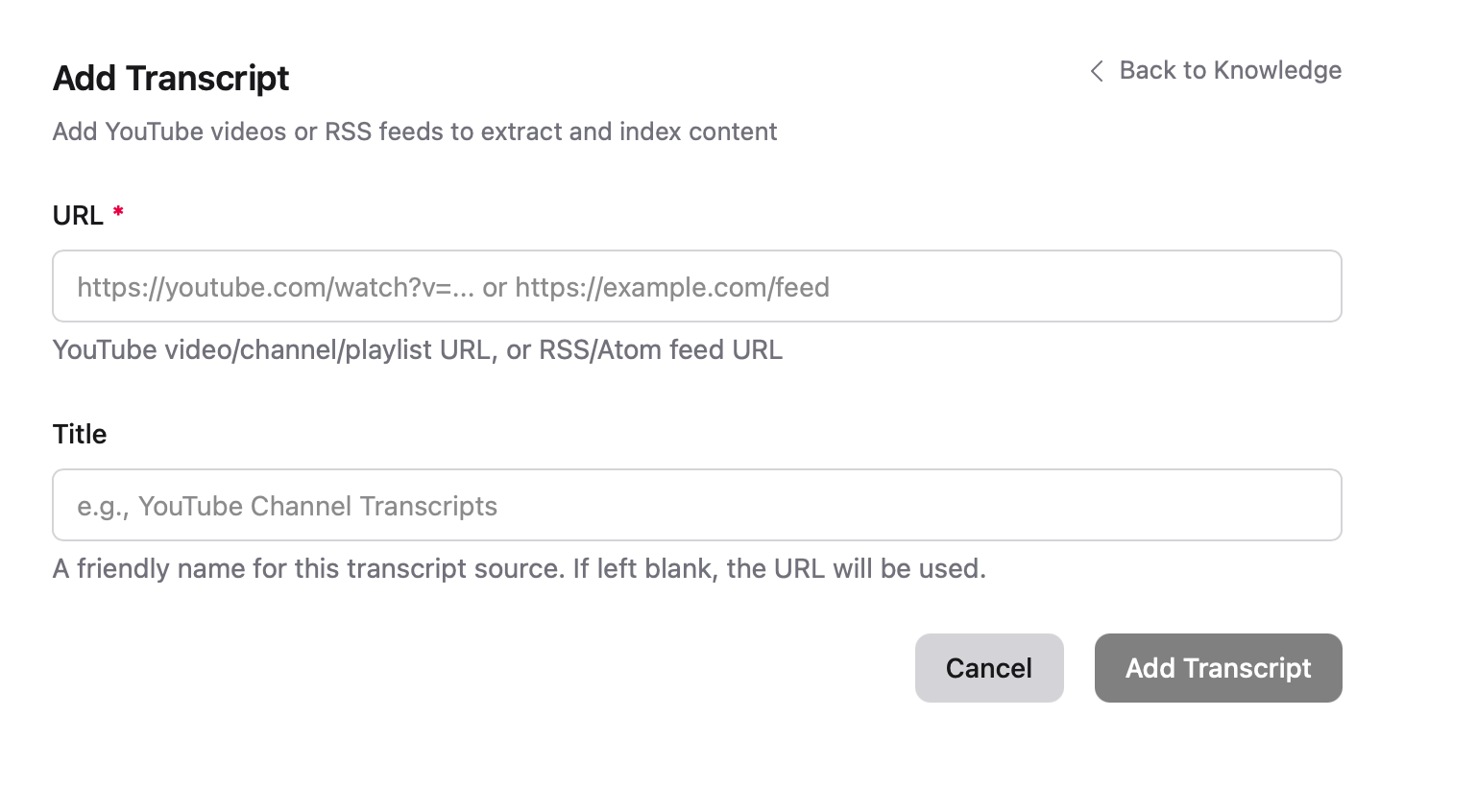Submit the form with Add Transcript
Image resolution: width=1477 pixels, height=812 pixels.
(x=1218, y=668)
